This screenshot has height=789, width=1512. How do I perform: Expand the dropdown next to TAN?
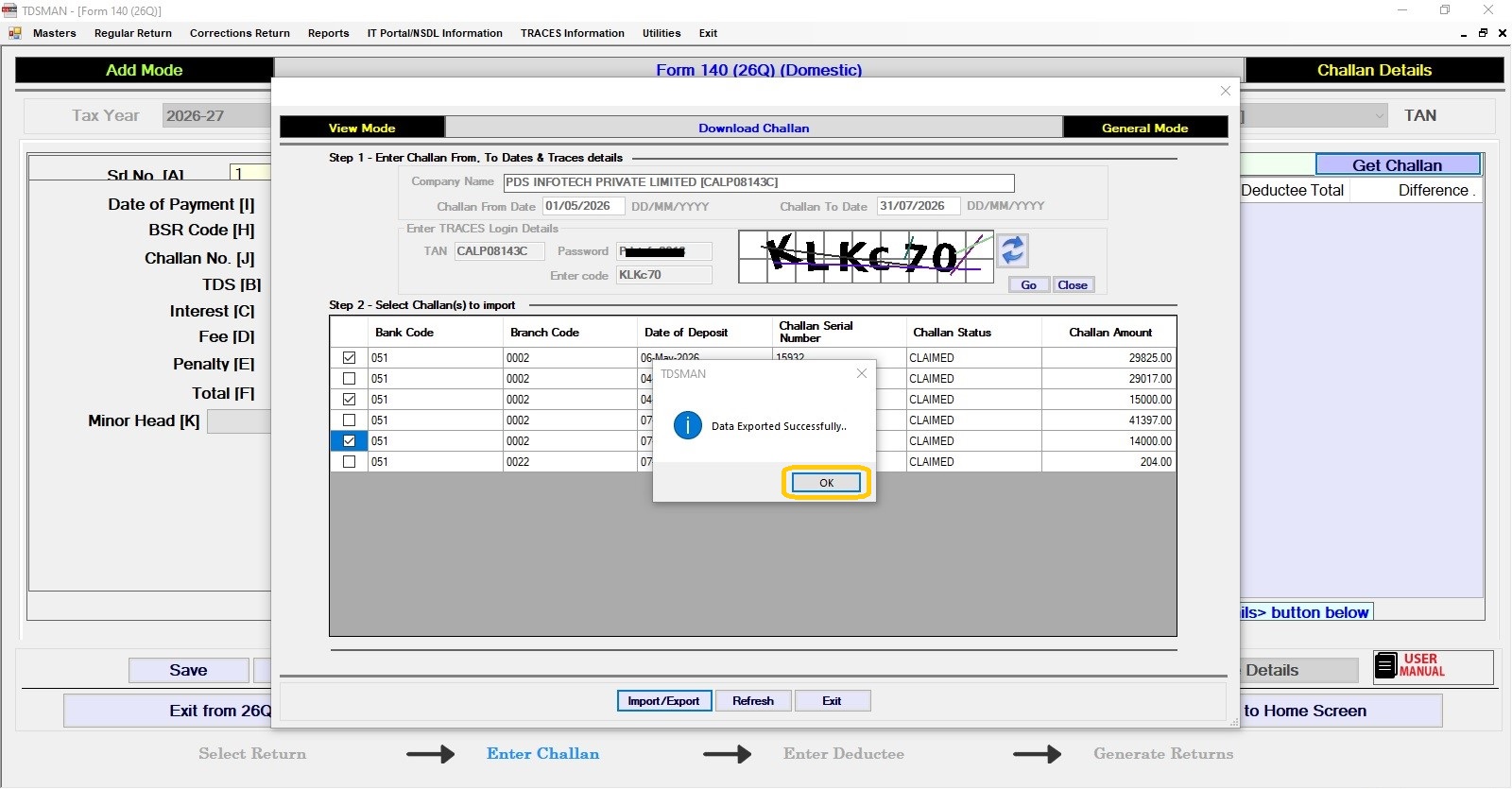click(1380, 116)
